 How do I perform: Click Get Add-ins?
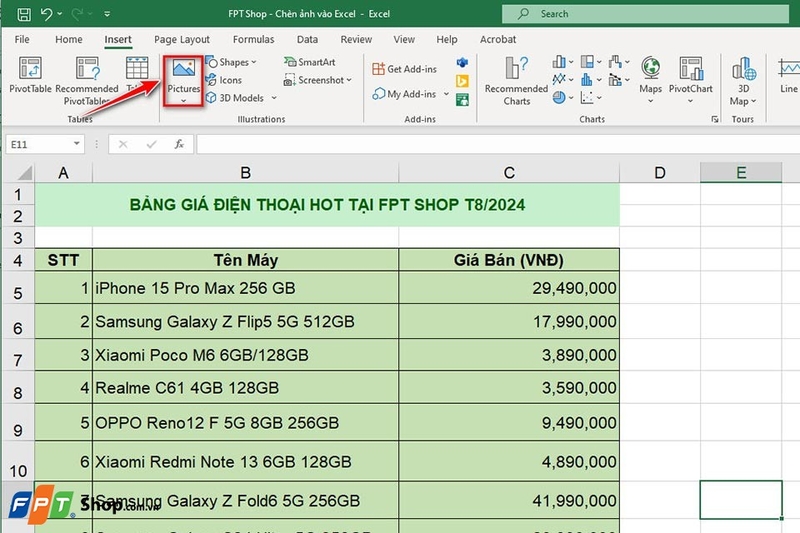[405, 69]
